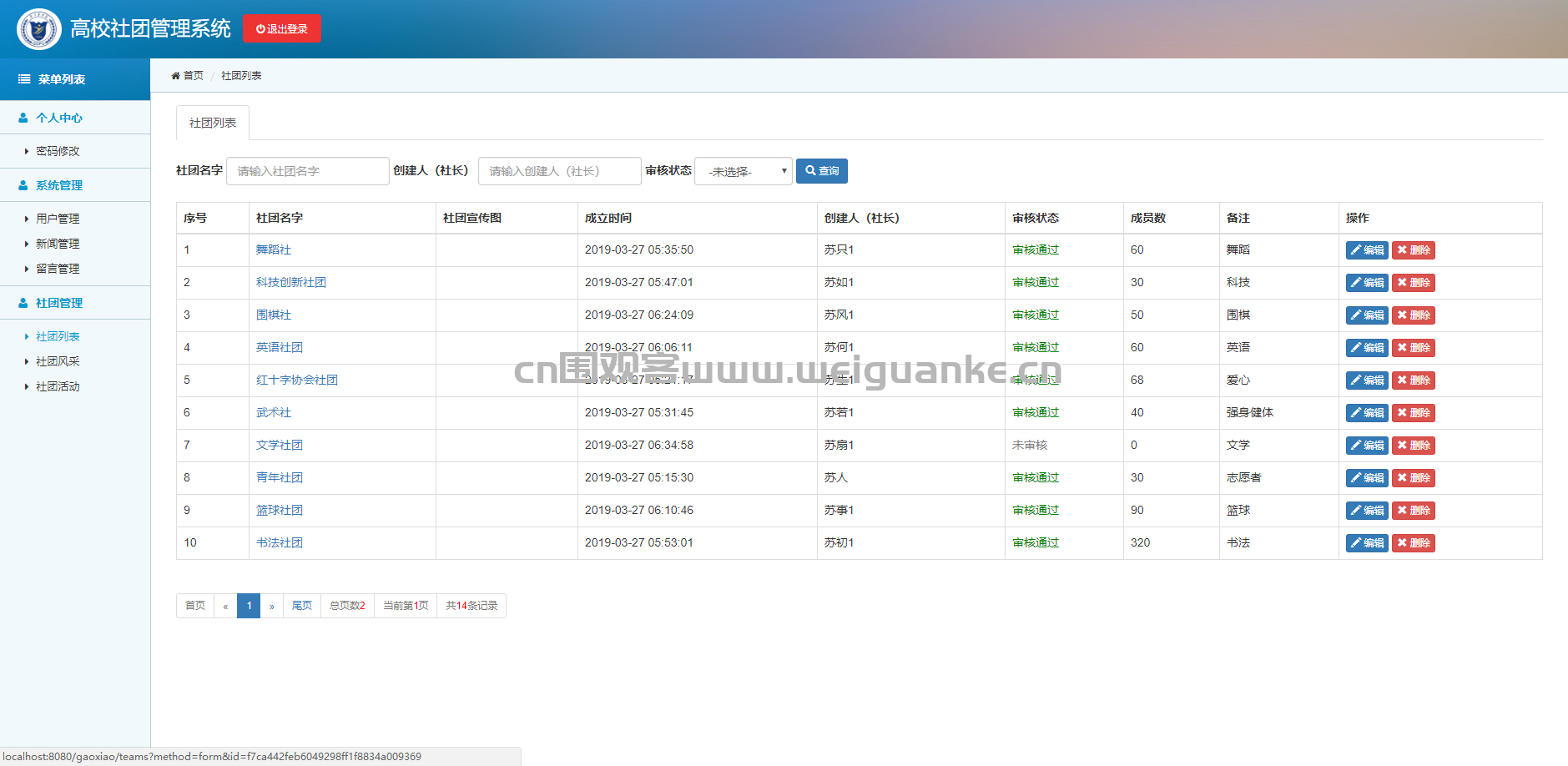Open 社团风采 in the sidebar
1568x766 pixels.
58,361
